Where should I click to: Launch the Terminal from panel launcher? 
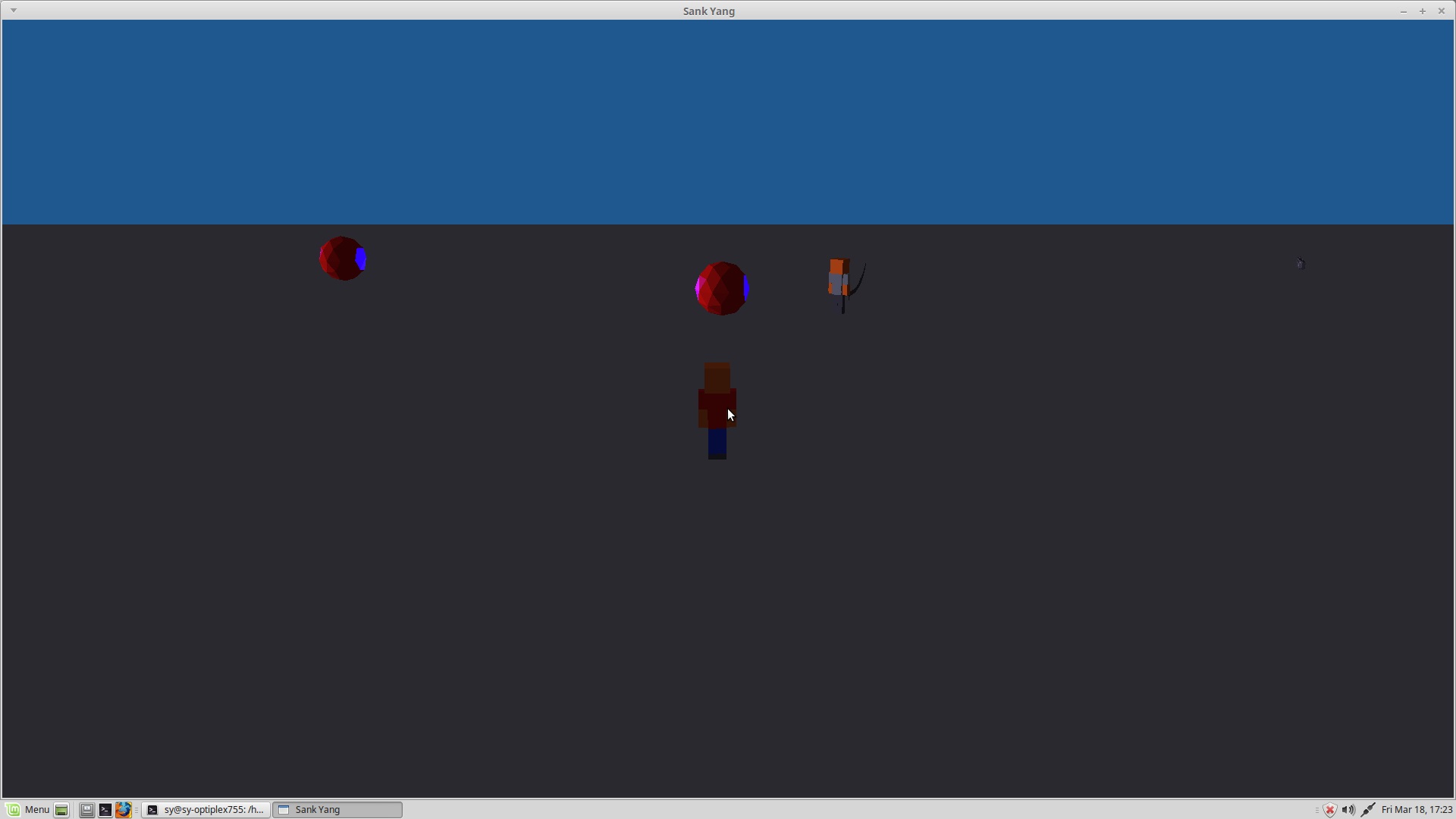pos(105,810)
